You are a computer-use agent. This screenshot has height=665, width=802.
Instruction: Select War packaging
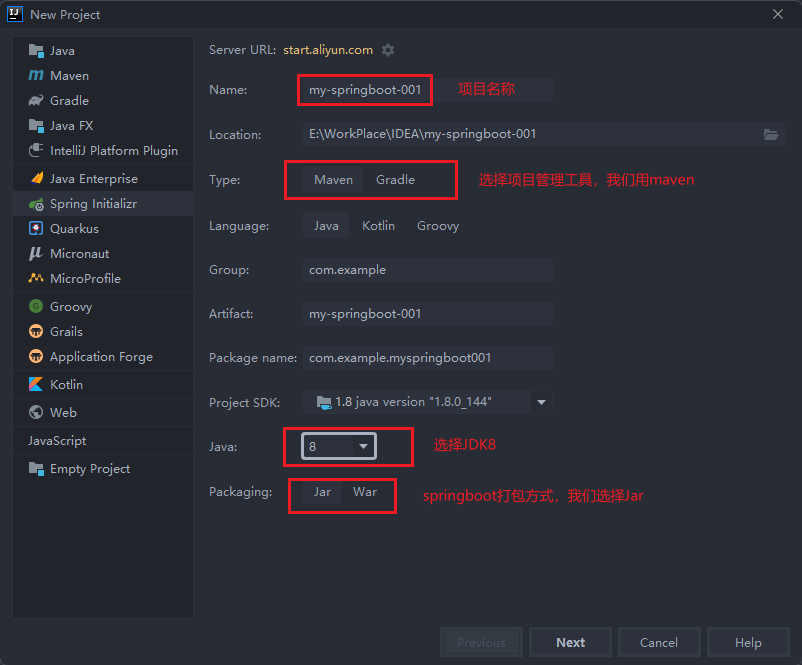(x=365, y=492)
